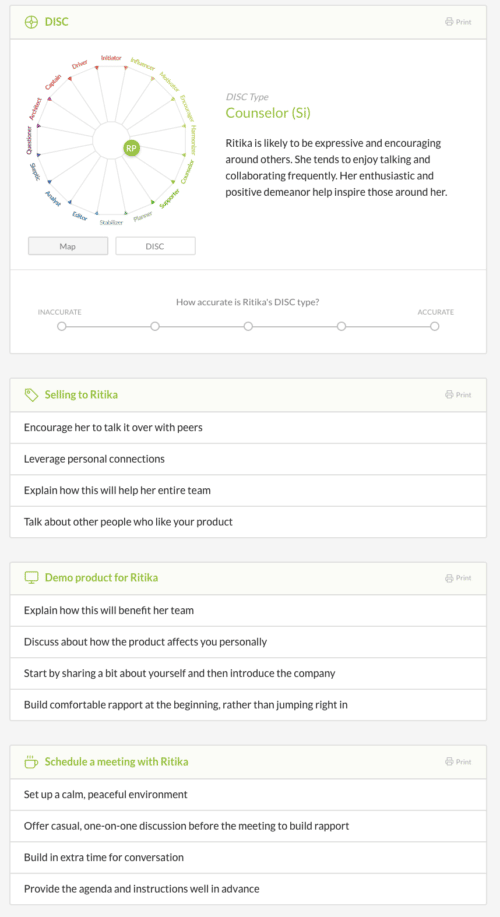Switch to the DISC view tab

click(155, 246)
